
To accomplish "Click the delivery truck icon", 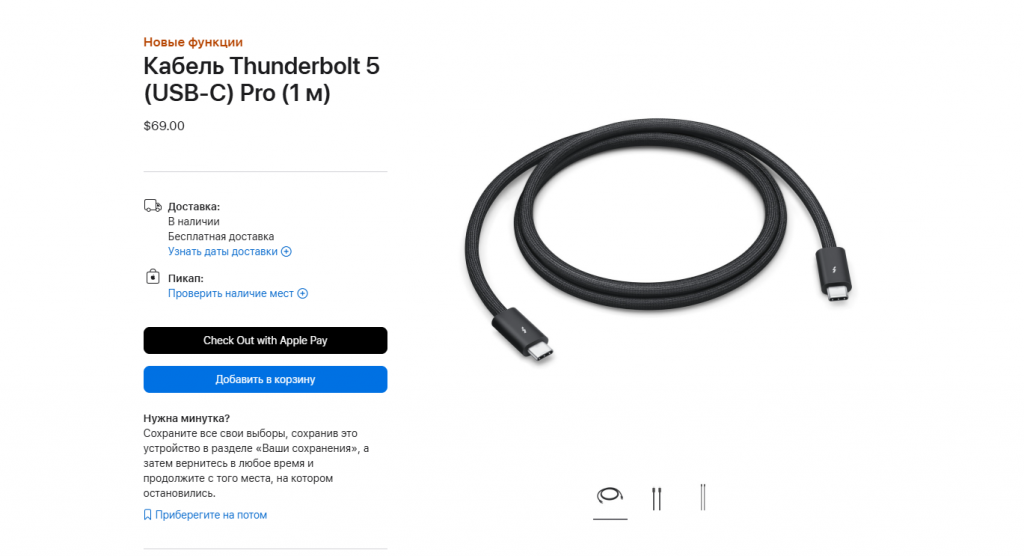I will coord(153,206).
